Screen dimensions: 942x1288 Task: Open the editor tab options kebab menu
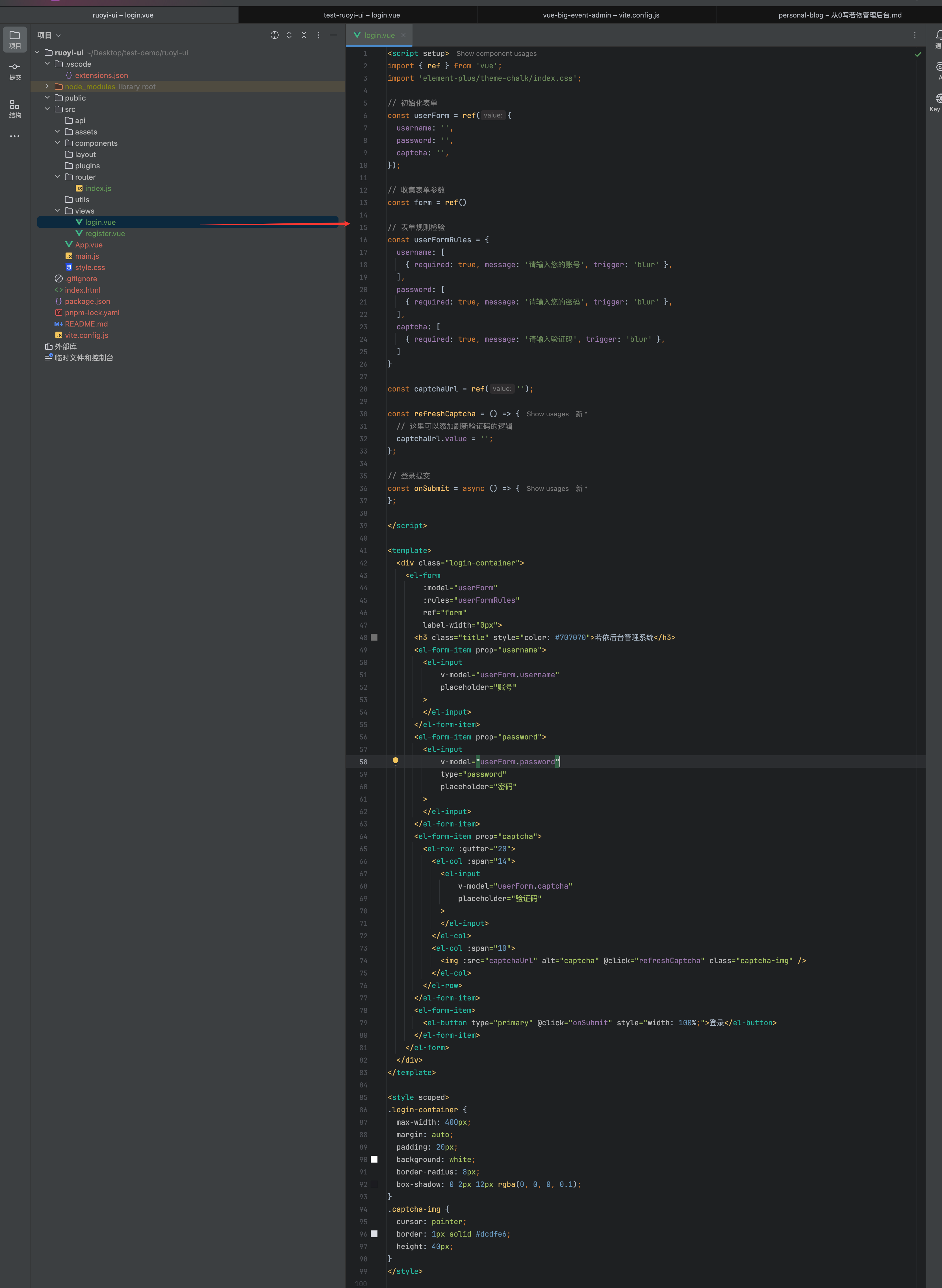[915, 35]
